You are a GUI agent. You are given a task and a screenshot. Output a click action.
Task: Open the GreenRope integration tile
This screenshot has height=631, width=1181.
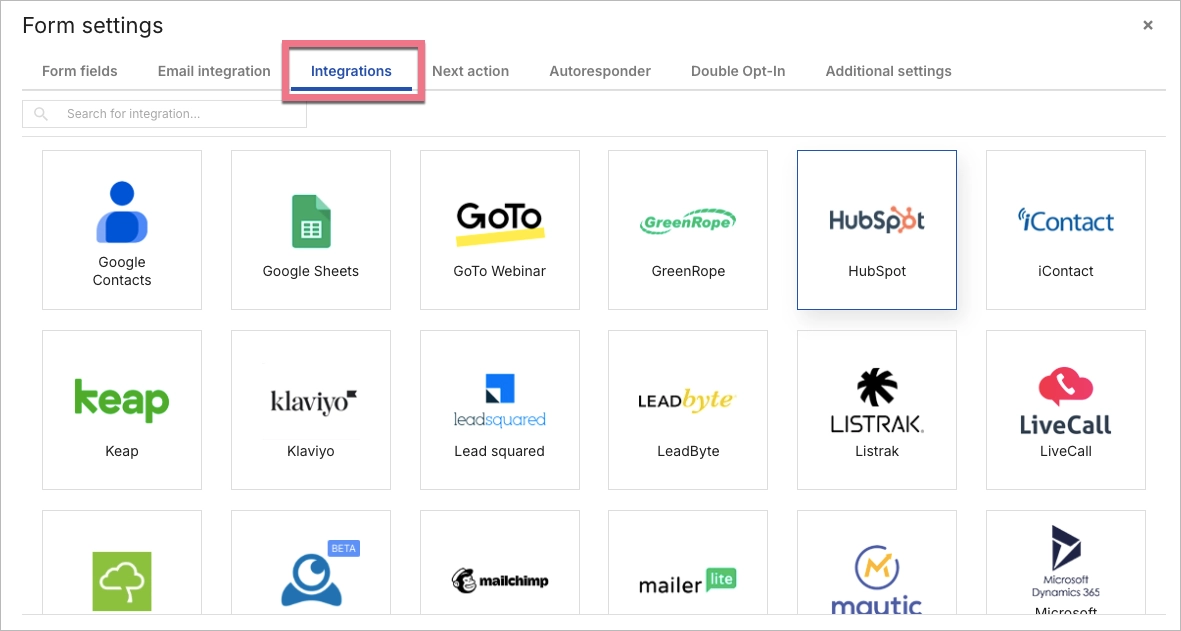tap(687, 229)
